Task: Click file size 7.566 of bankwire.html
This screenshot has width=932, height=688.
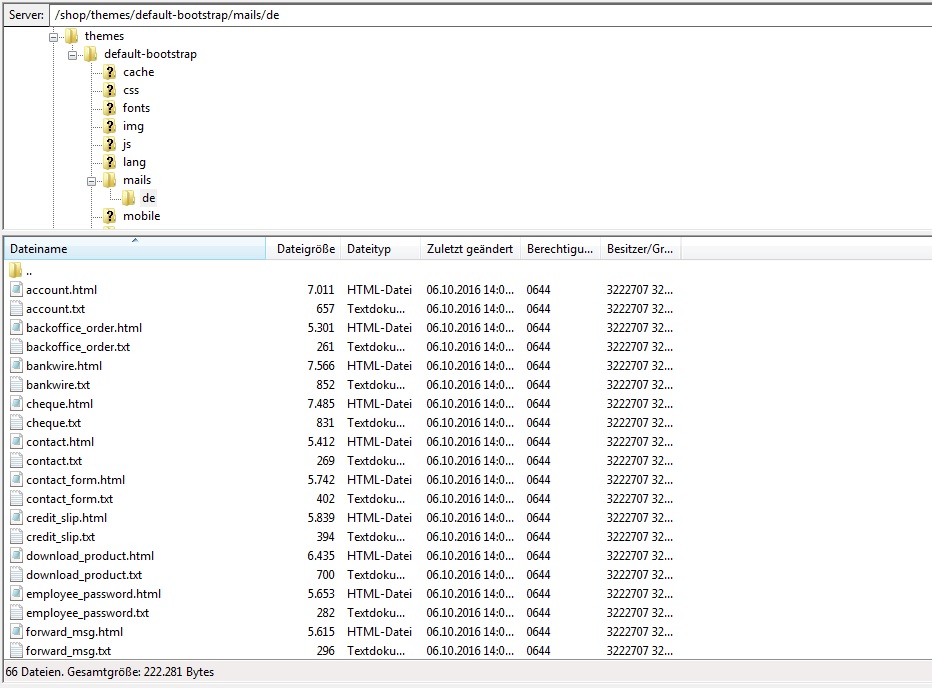Action: coord(321,366)
